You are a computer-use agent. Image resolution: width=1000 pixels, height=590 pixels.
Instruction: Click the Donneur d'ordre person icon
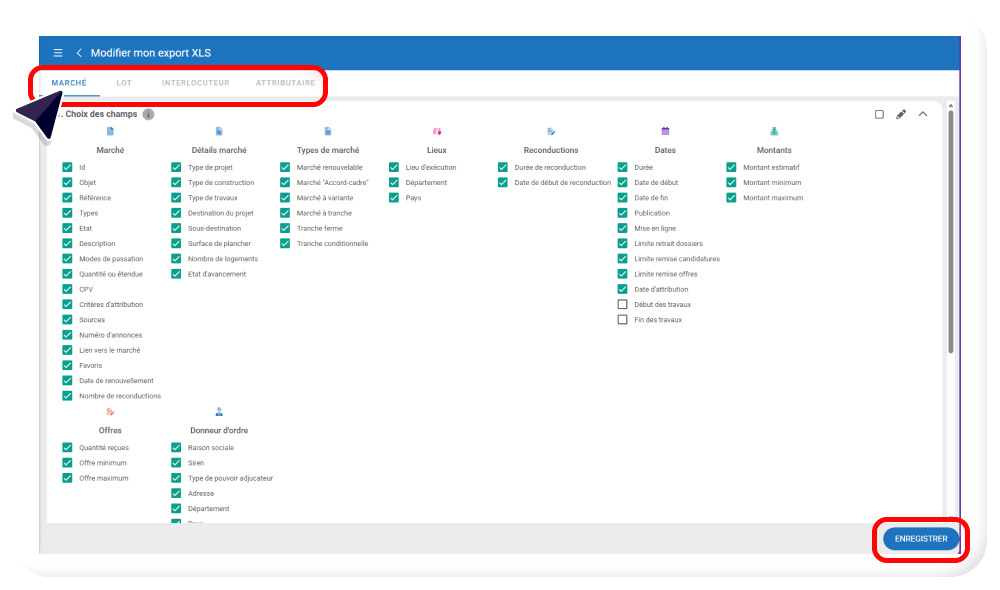pos(219,411)
